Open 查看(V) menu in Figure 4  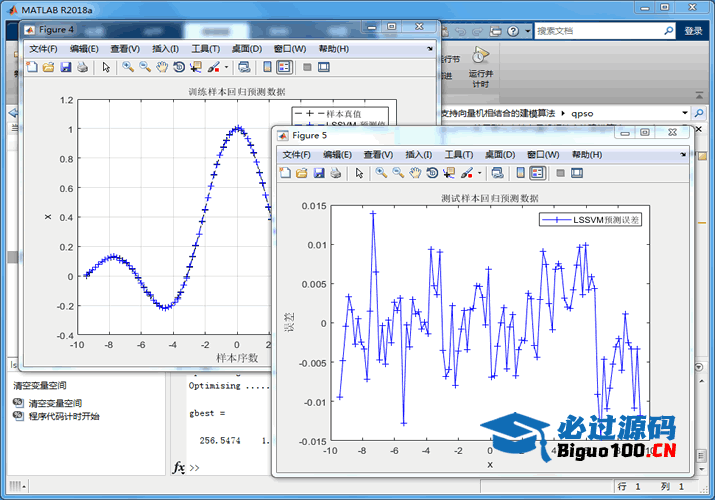tap(125, 49)
